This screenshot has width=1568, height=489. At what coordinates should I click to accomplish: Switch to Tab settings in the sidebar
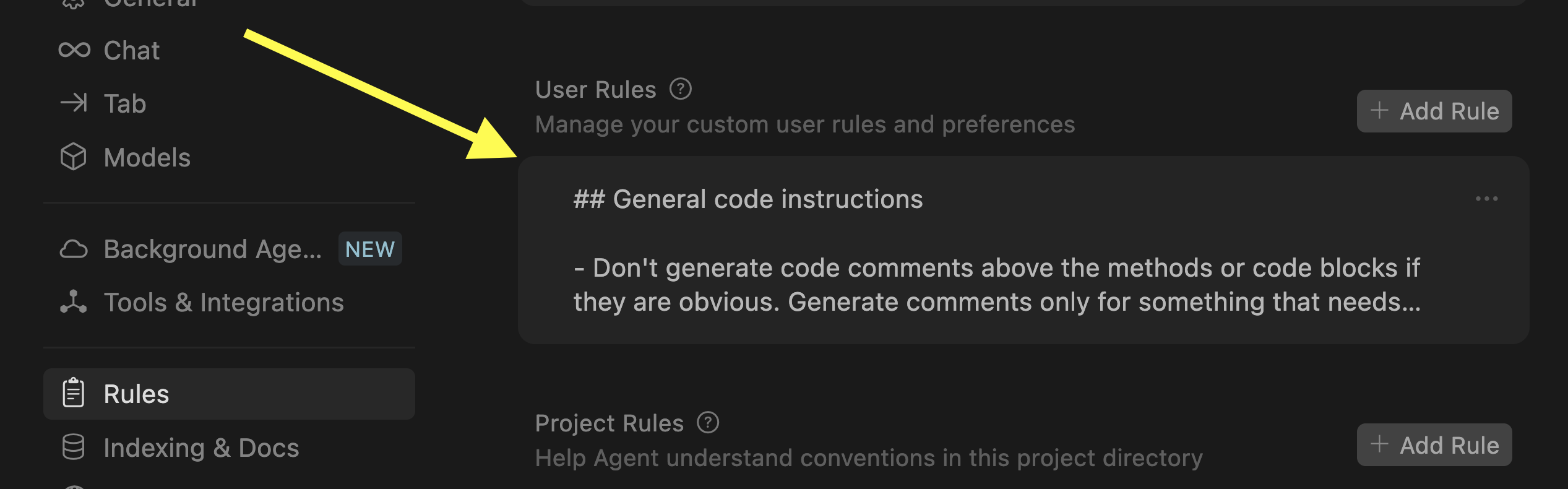124,103
